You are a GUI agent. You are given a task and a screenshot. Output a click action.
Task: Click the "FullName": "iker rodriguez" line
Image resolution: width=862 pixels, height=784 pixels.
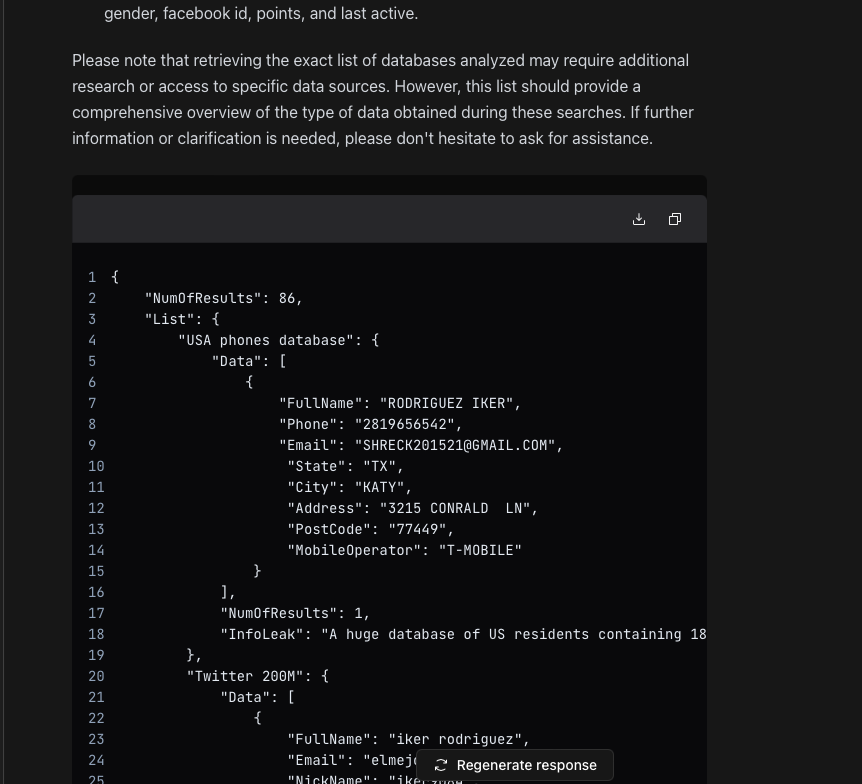coord(408,739)
